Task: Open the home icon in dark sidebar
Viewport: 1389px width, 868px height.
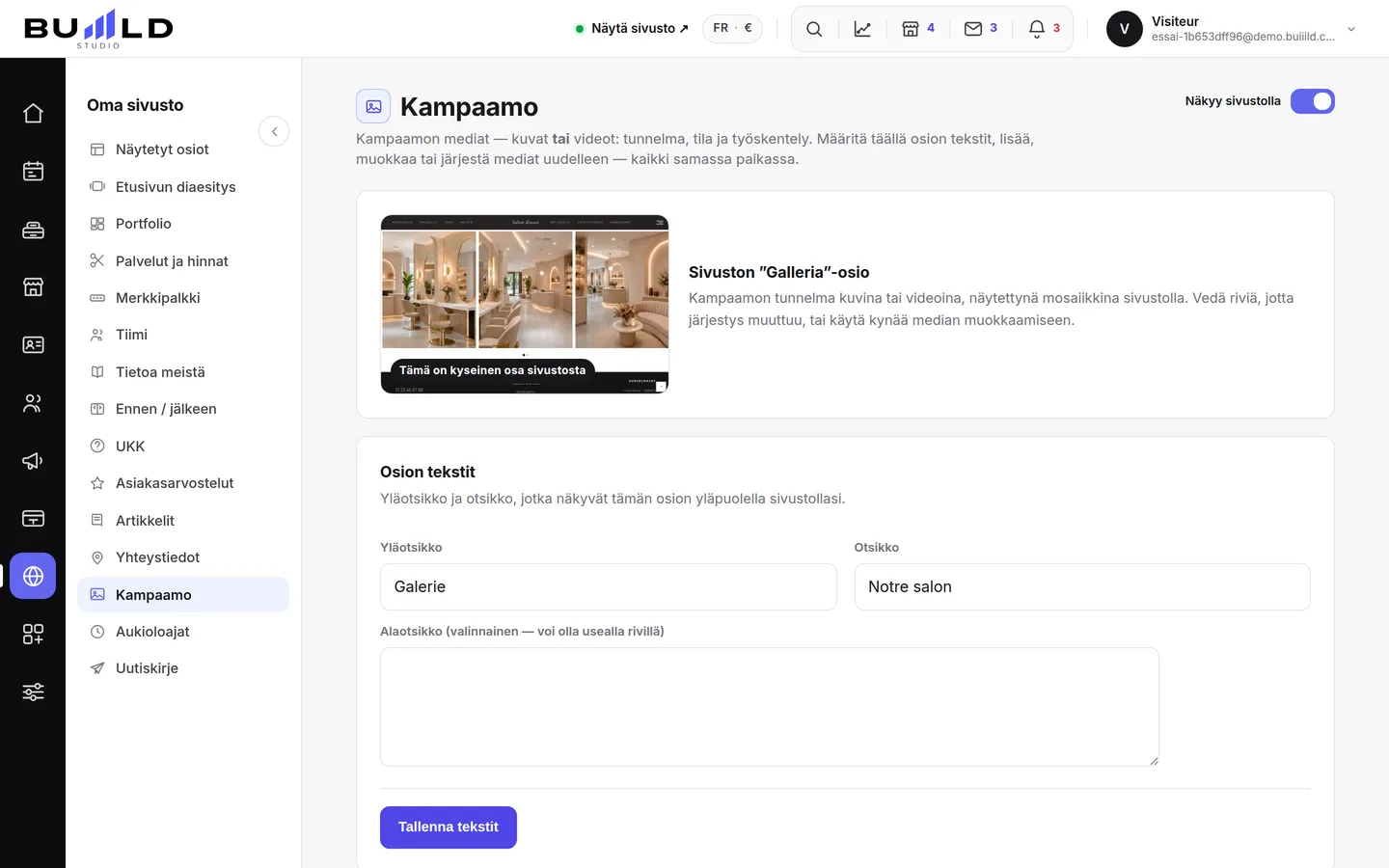Action: [33, 114]
